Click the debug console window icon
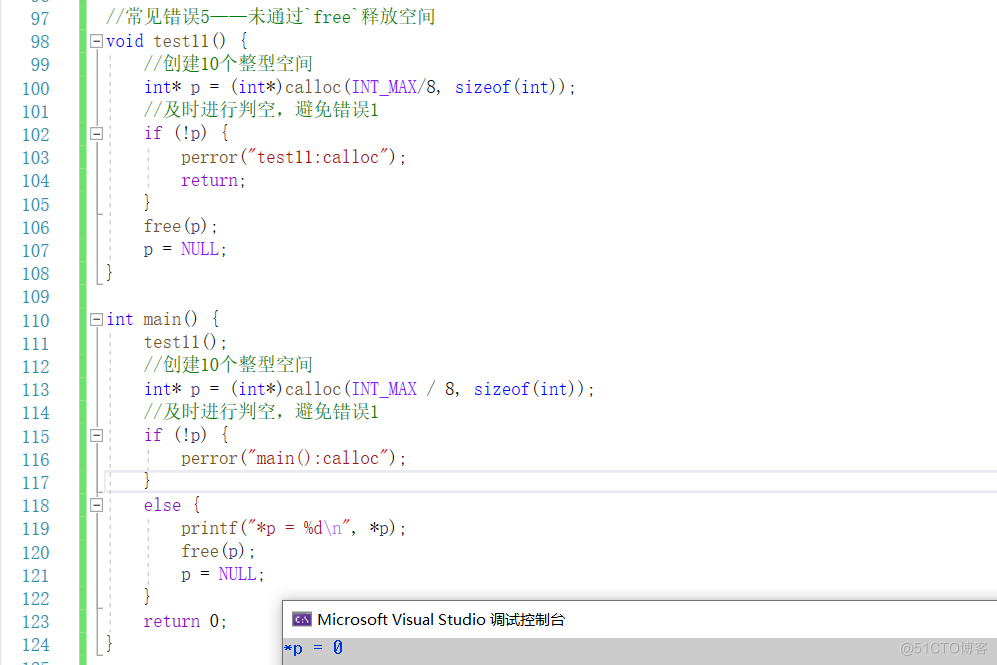 301,619
